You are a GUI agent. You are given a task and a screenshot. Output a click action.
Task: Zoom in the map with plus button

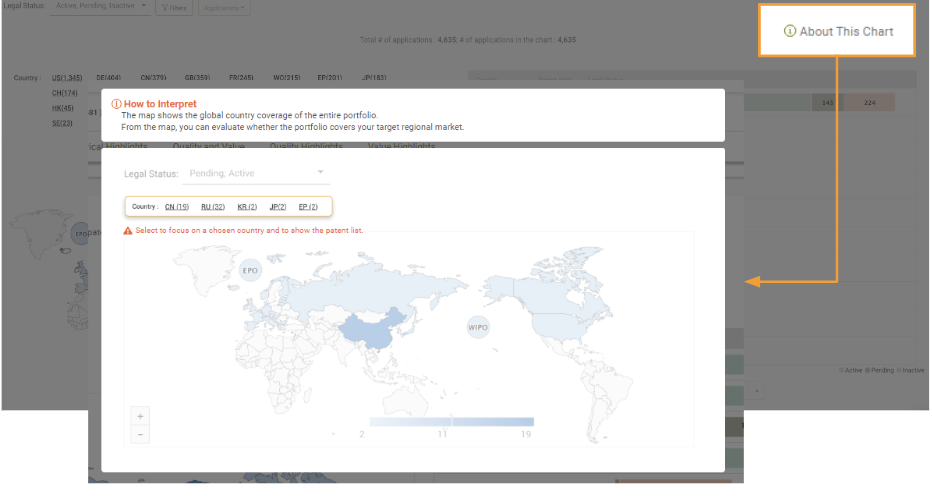140,416
